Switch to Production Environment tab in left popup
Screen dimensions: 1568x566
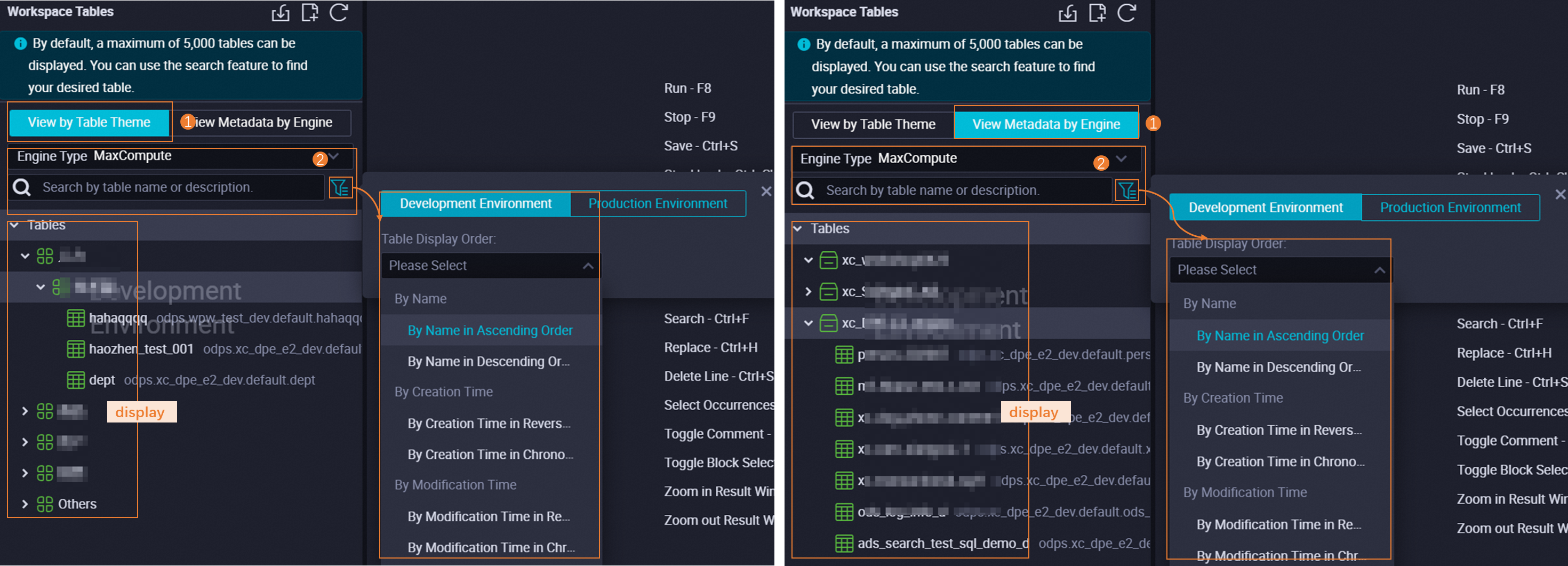tap(658, 203)
